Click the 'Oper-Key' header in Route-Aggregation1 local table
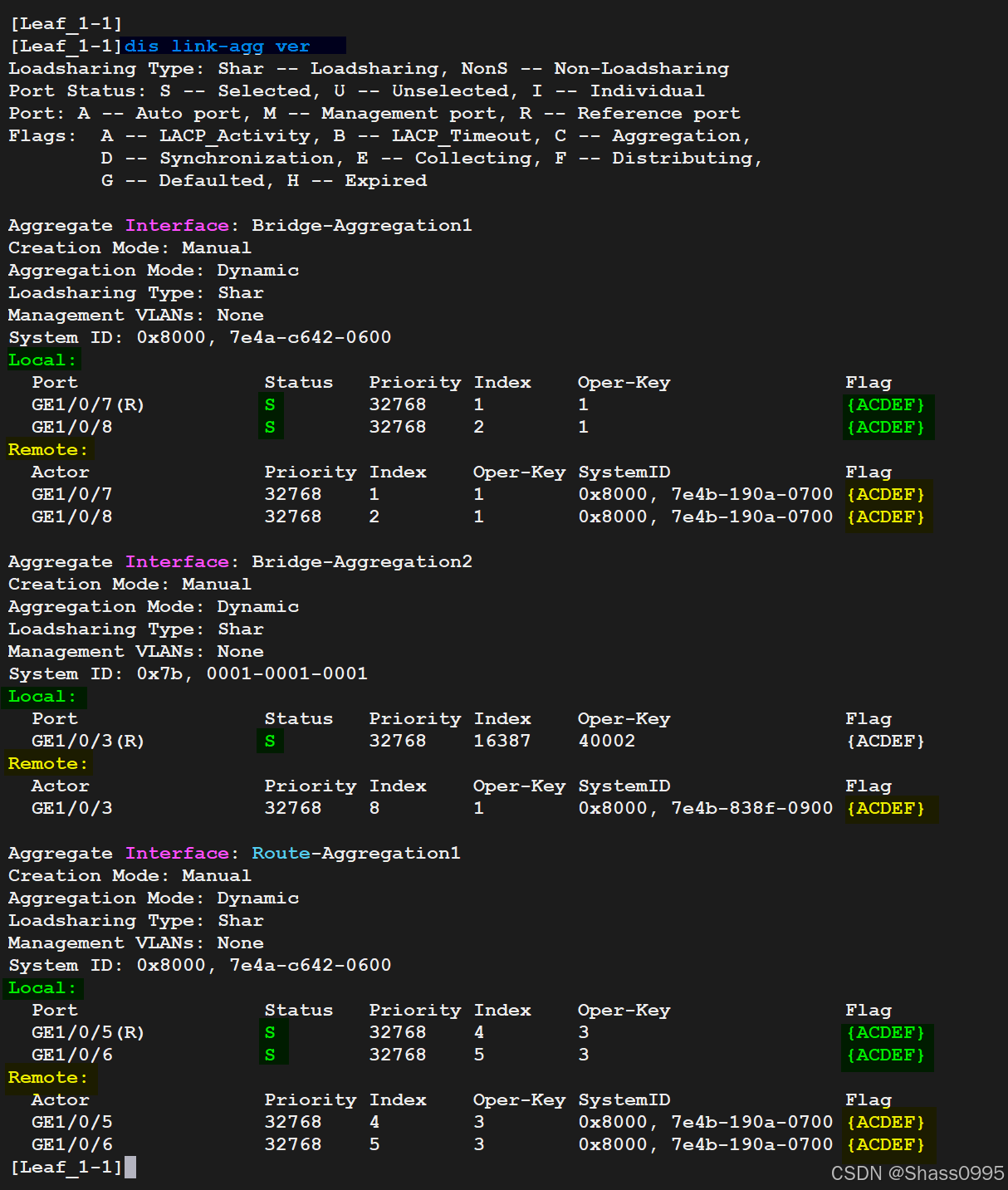This screenshot has width=1008, height=1190. 624,1011
